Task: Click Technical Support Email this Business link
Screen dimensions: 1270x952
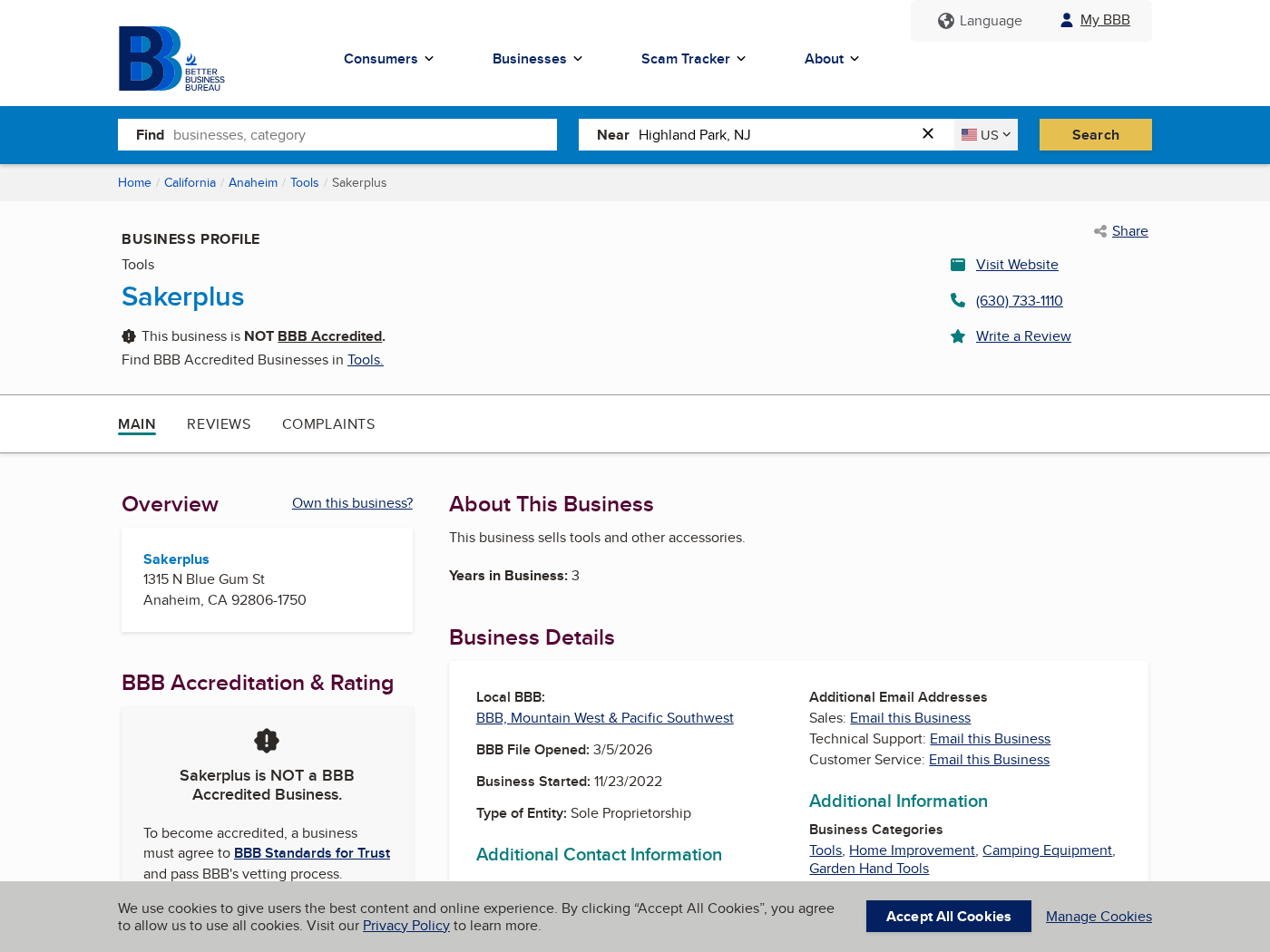Action: point(990,739)
